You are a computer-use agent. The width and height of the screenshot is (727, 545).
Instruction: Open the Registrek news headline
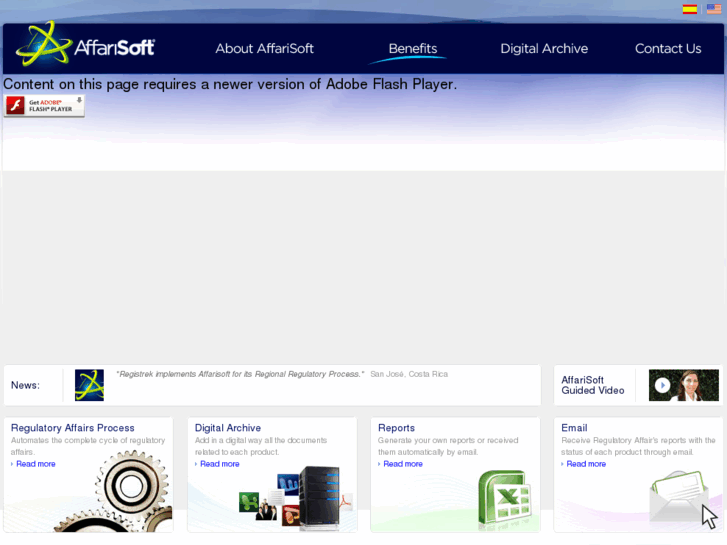(x=240, y=374)
